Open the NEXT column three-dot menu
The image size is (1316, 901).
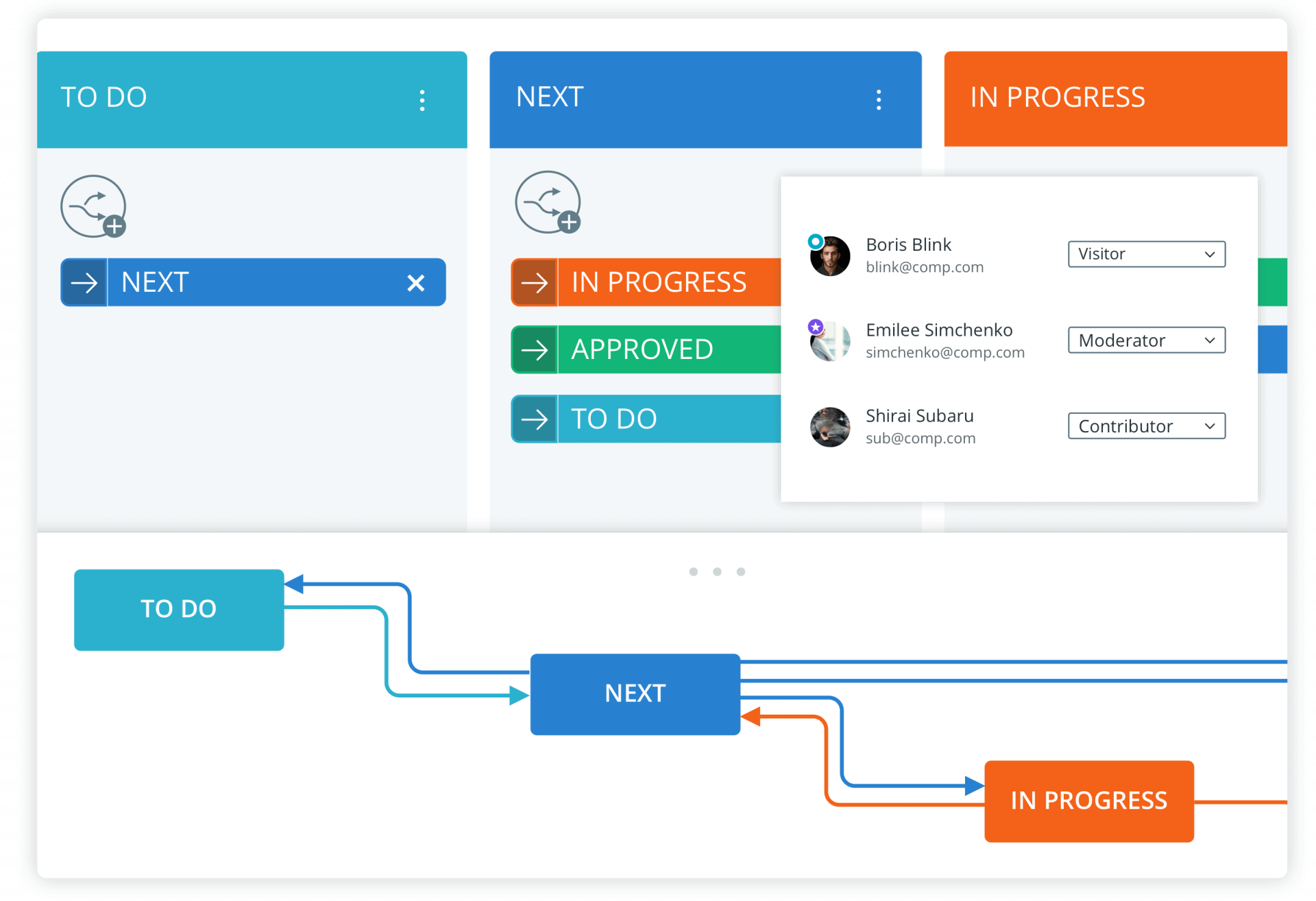click(x=878, y=100)
